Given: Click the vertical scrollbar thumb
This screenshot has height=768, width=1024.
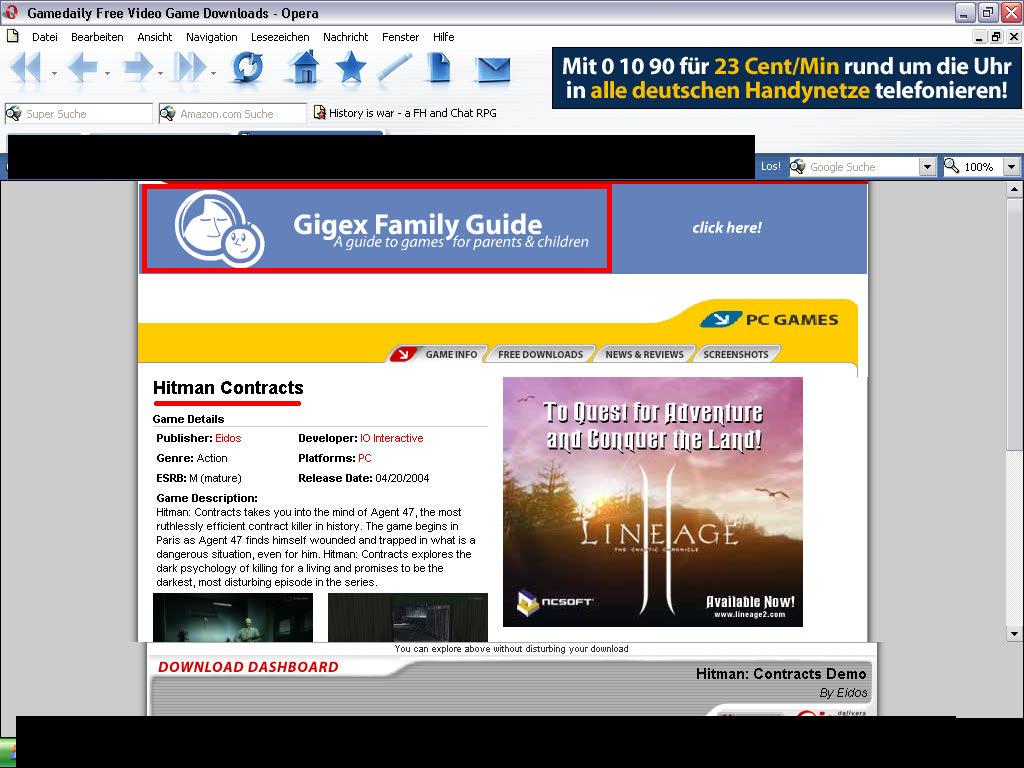Looking at the screenshot, I should click(1014, 325).
